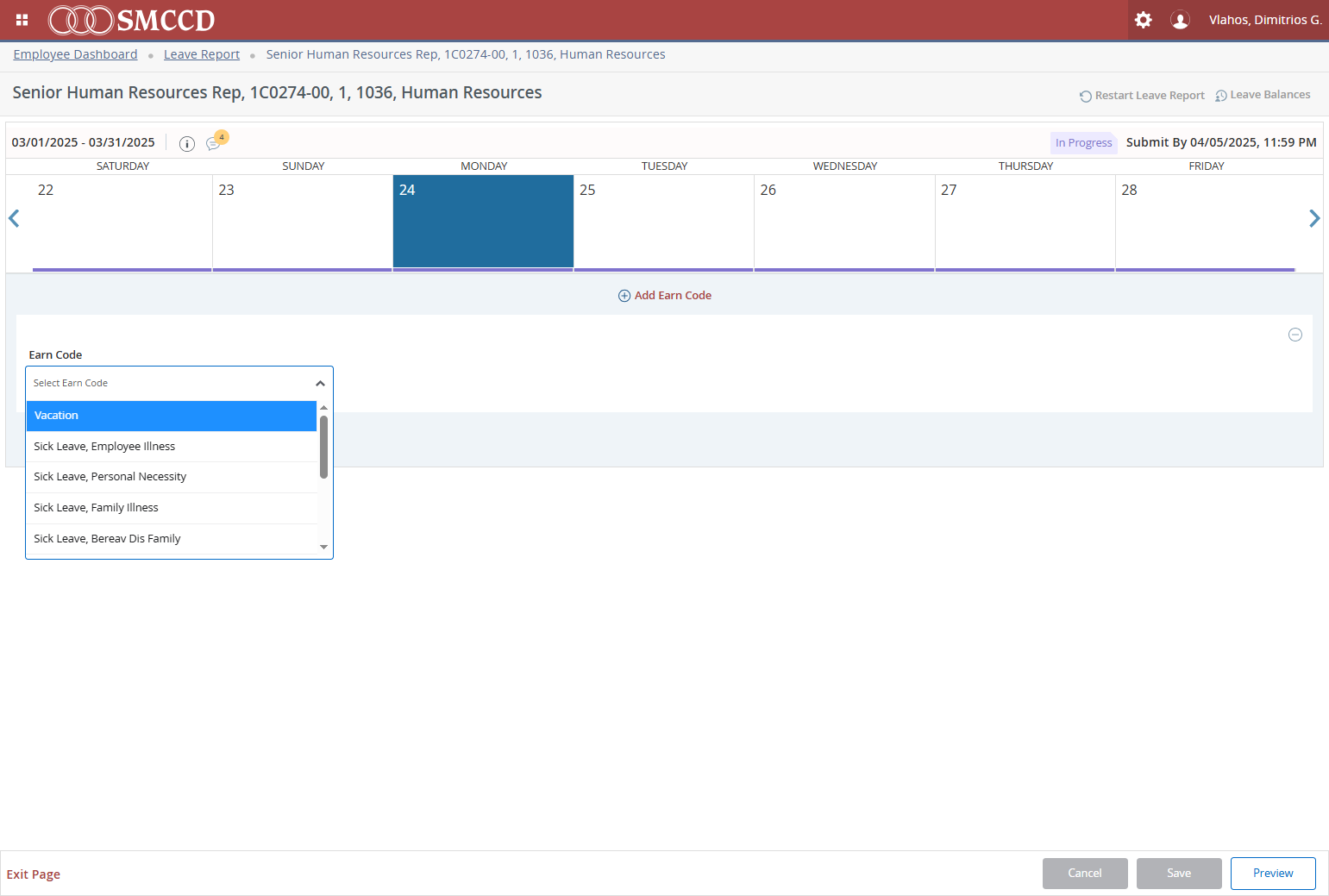Click Exit Page link
The height and width of the screenshot is (896, 1329).
coord(34,874)
